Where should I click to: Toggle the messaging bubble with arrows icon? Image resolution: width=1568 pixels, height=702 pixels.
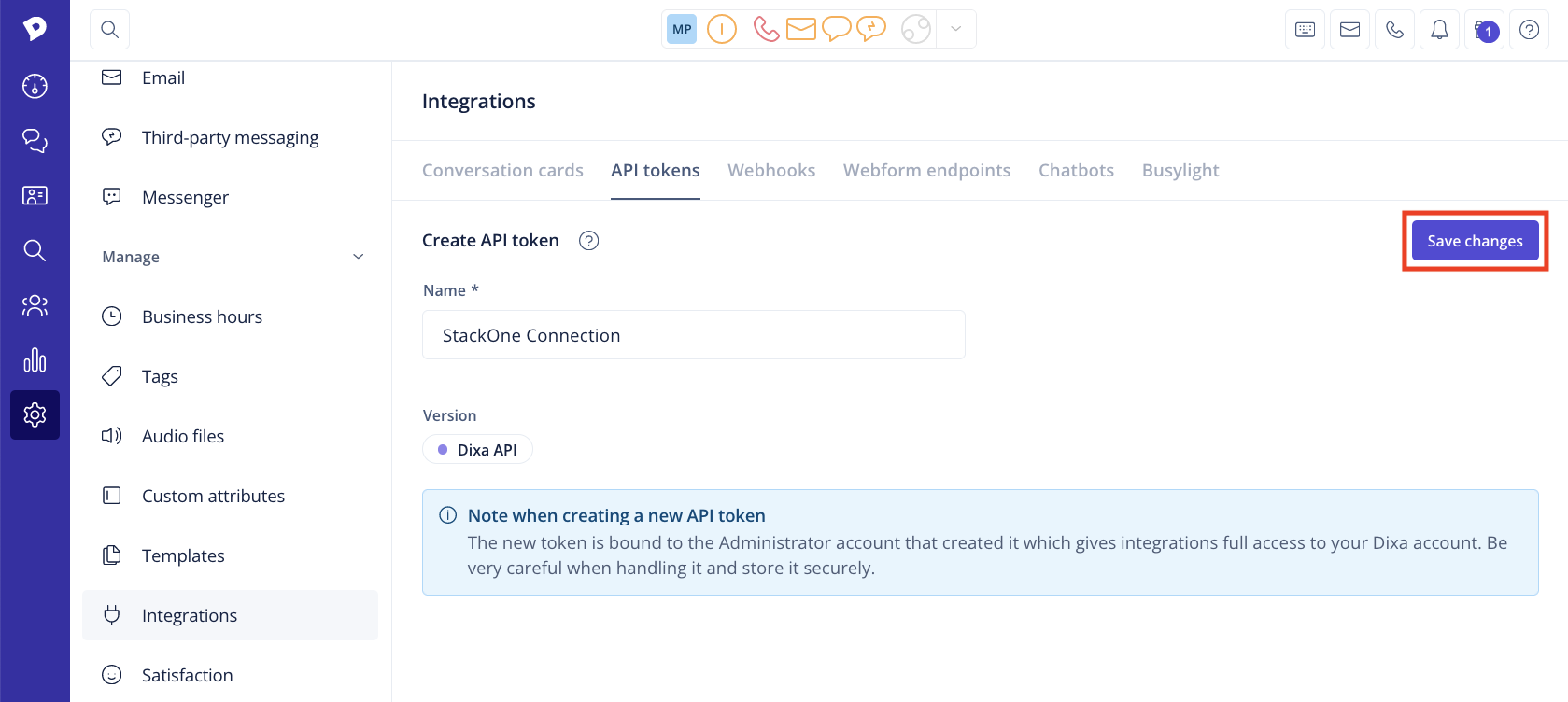[x=871, y=29]
